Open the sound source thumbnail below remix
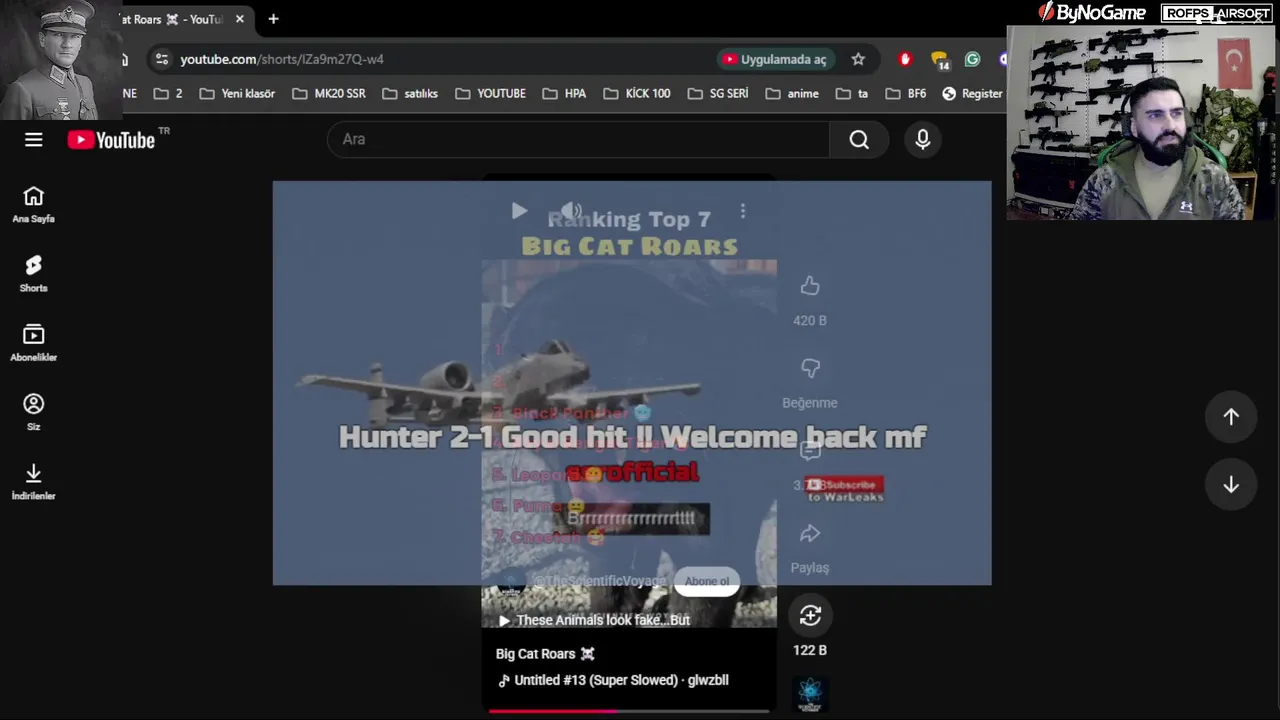Image resolution: width=1280 pixels, height=720 pixels. [x=810, y=695]
